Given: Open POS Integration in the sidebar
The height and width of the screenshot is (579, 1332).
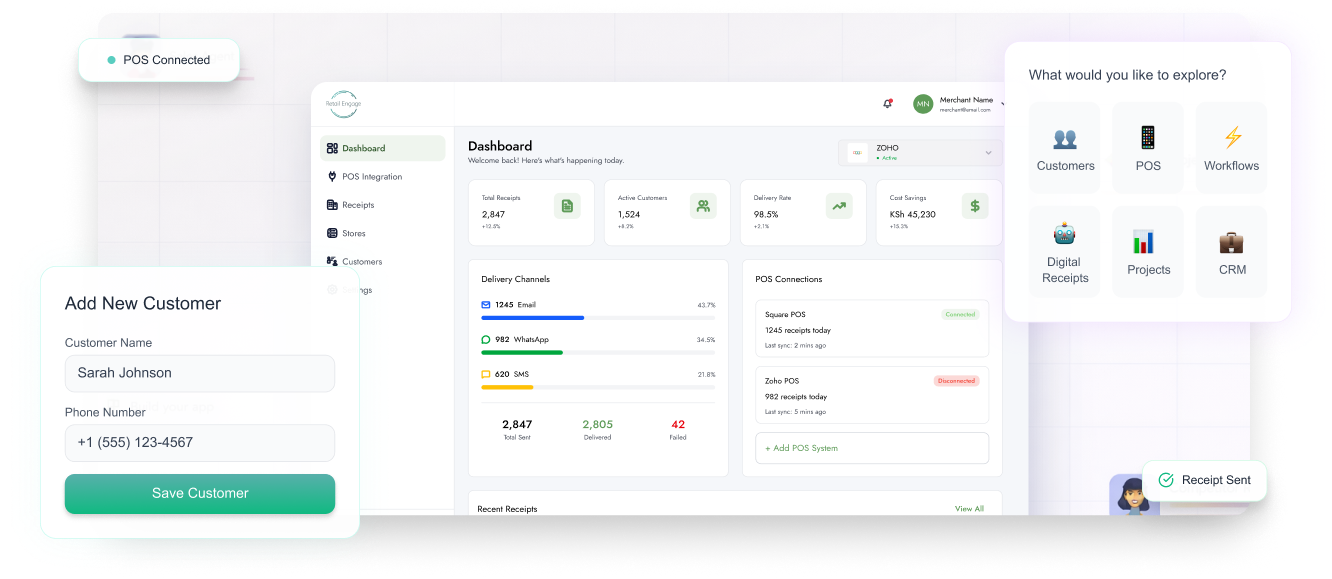Looking at the screenshot, I should 371,177.
